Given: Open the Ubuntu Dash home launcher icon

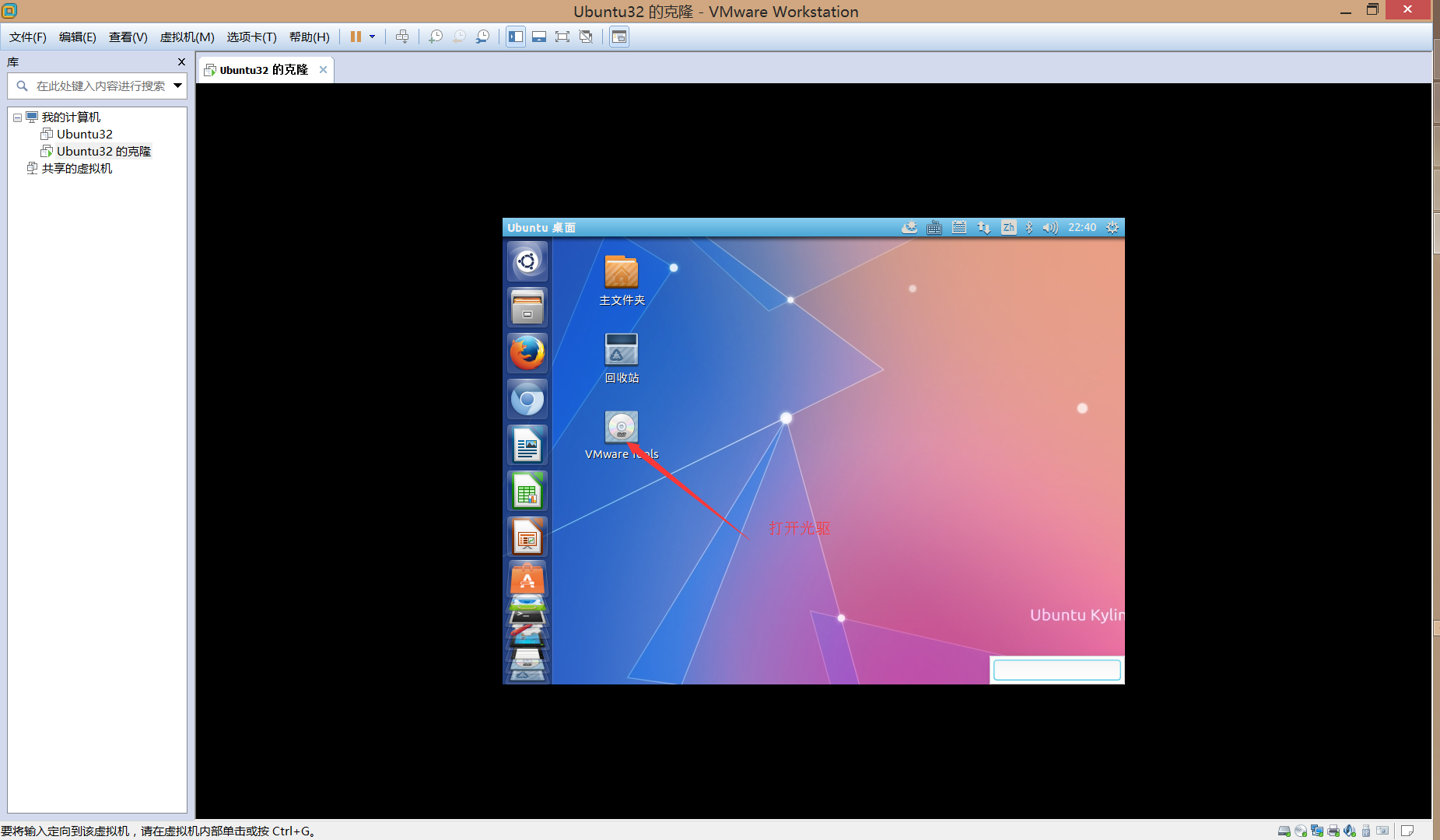Looking at the screenshot, I should 527,261.
